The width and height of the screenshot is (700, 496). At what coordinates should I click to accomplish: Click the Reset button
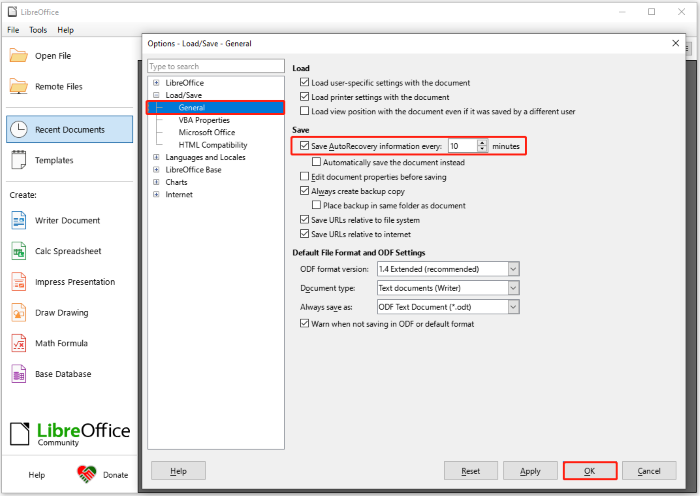(471, 471)
